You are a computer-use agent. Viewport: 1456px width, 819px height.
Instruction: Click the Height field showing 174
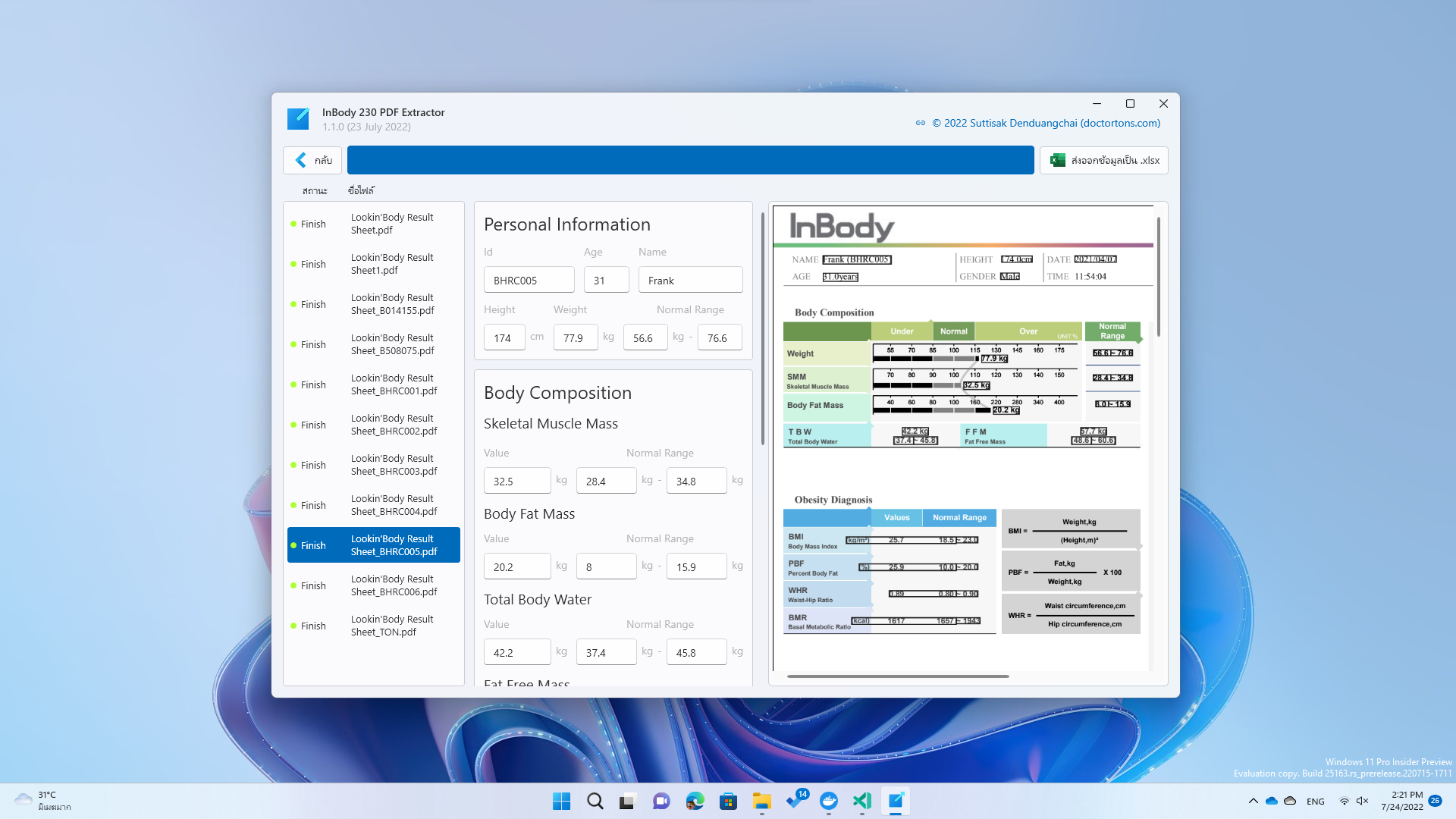[x=504, y=337]
